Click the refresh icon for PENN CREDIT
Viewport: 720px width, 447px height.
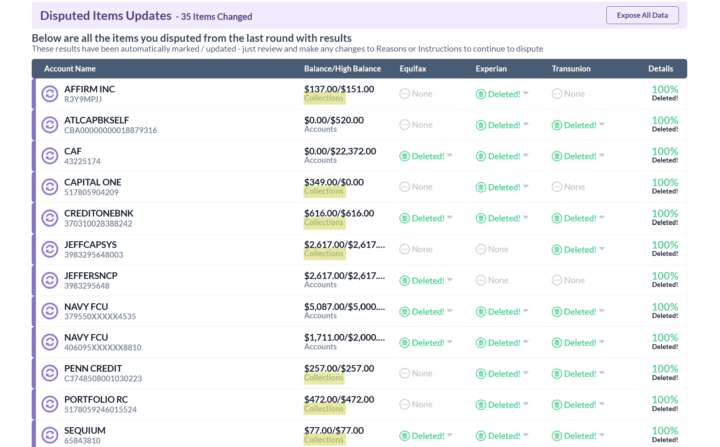50,373
